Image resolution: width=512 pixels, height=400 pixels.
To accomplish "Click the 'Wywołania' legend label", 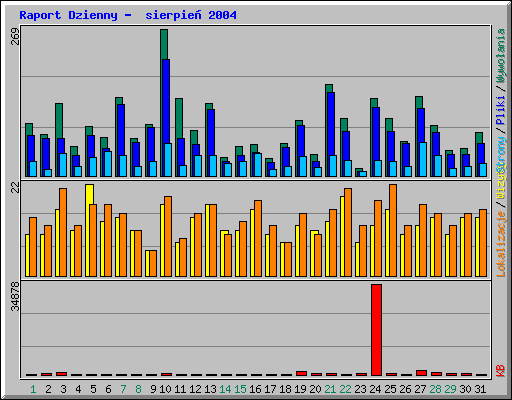I will click(x=501, y=56).
